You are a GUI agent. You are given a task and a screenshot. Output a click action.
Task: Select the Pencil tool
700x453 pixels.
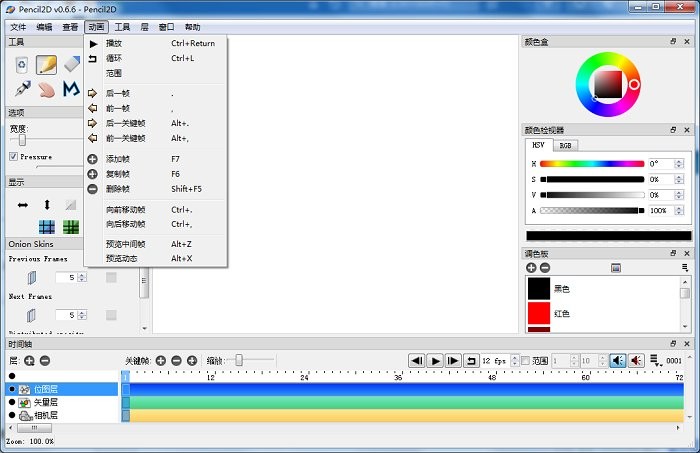[46, 65]
